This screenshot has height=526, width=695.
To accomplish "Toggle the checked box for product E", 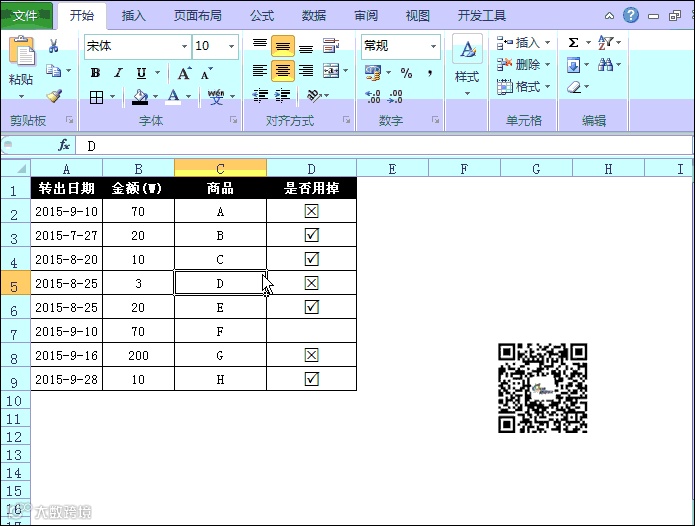I will click(x=312, y=307).
